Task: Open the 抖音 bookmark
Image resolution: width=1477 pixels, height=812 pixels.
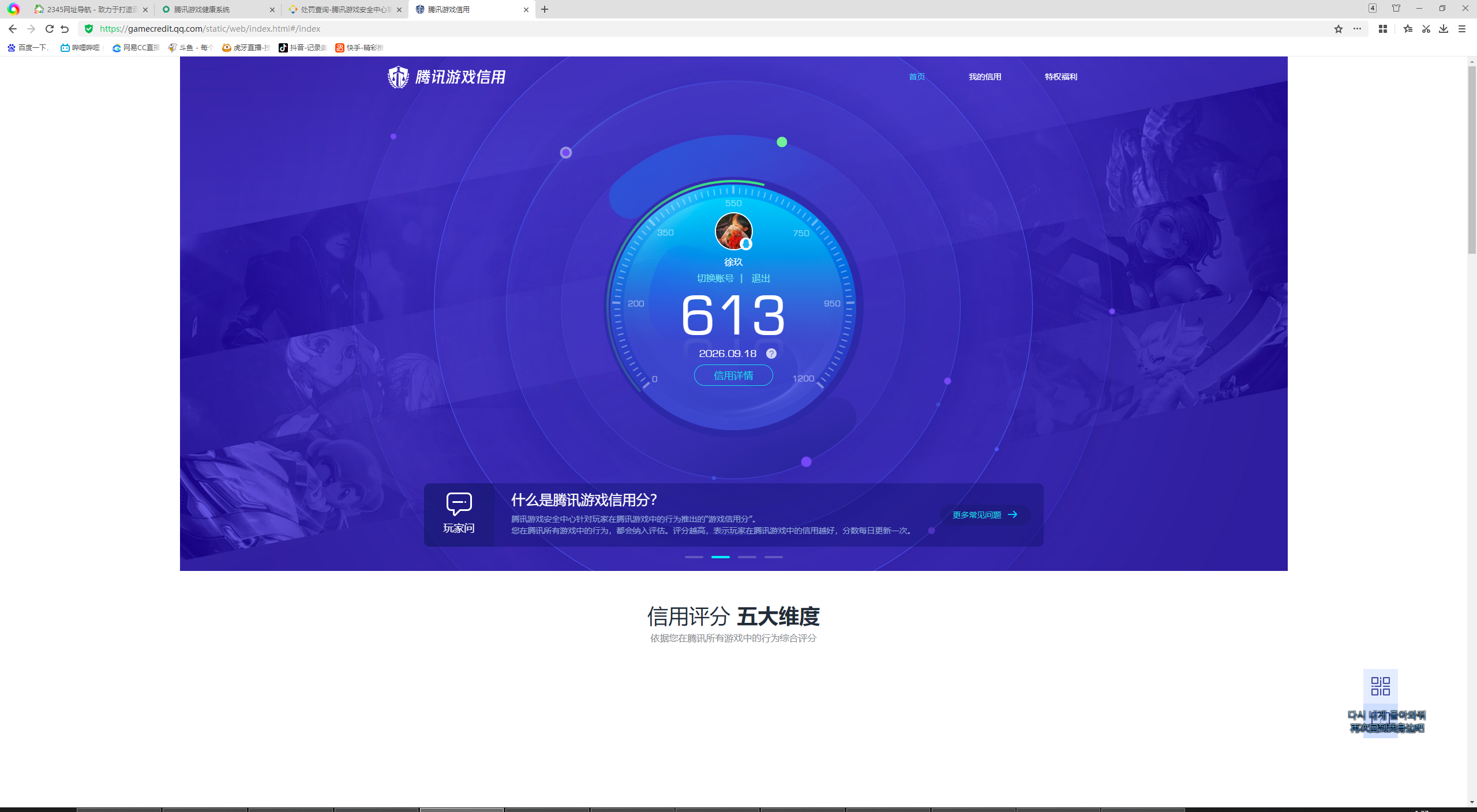Action: tap(303, 48)
